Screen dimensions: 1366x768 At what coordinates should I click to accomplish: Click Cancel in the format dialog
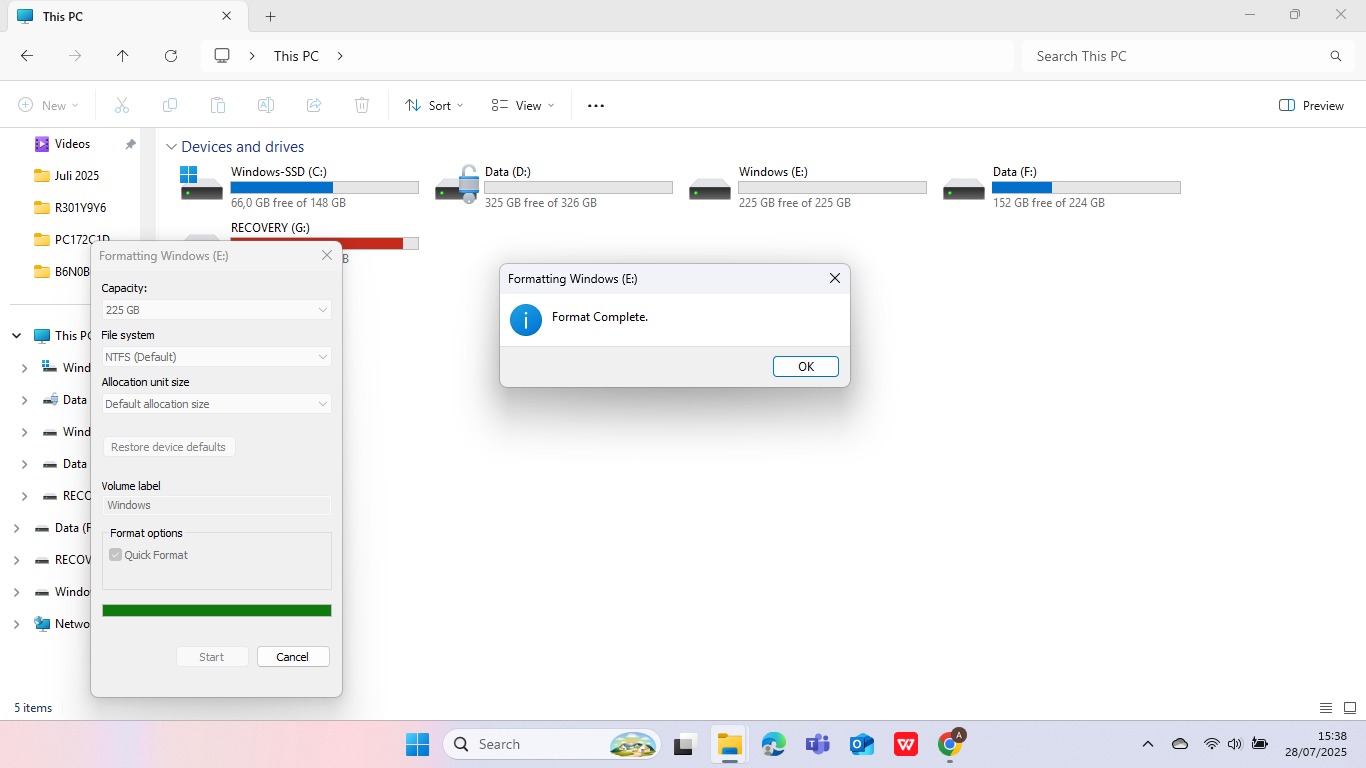(292, 657)
